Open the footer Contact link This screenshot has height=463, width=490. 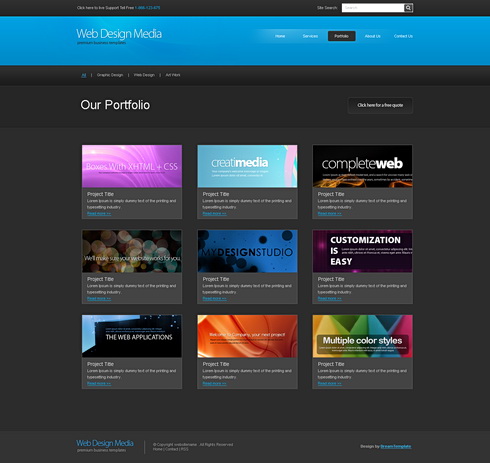pos(172,449)
